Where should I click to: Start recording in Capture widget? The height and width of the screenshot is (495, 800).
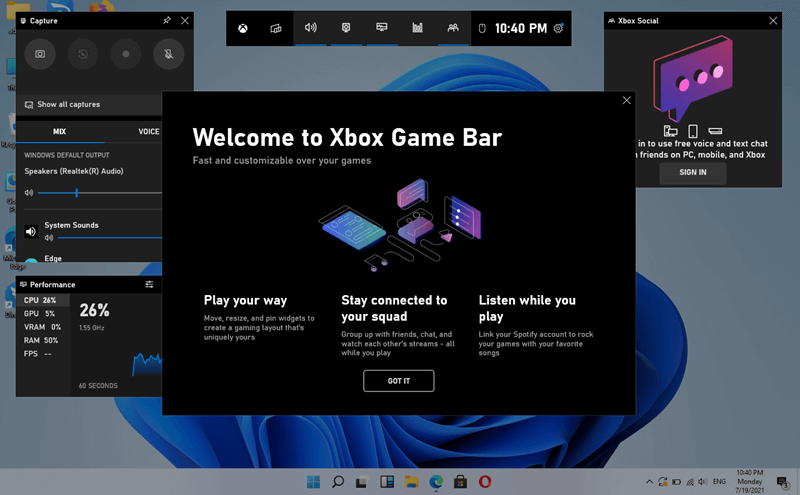click(126, 54)
